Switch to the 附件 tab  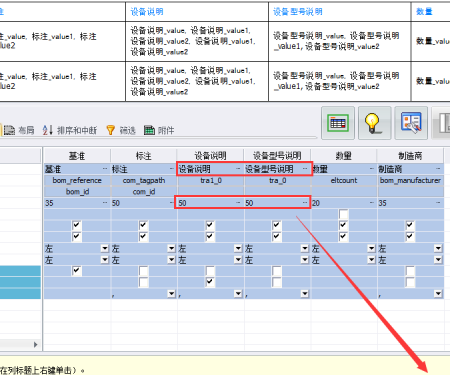pos(159,130)
